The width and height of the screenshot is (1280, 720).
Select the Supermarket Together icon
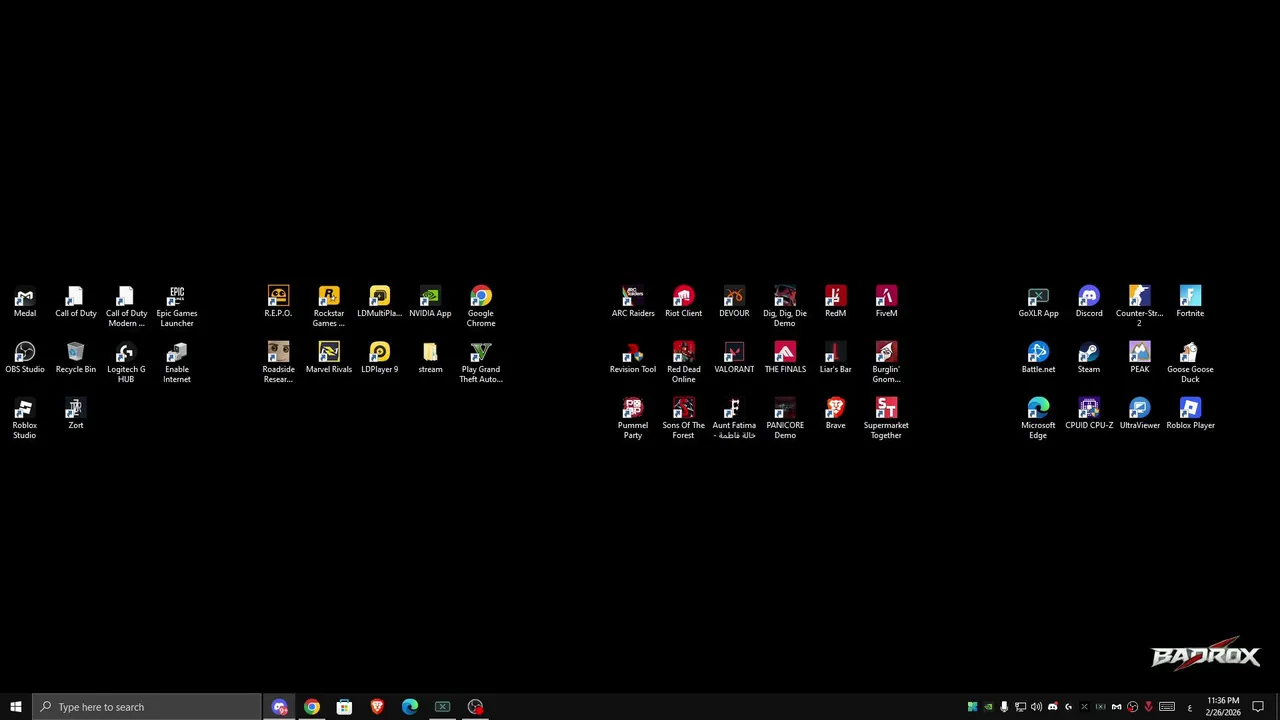tap(886, 419)
